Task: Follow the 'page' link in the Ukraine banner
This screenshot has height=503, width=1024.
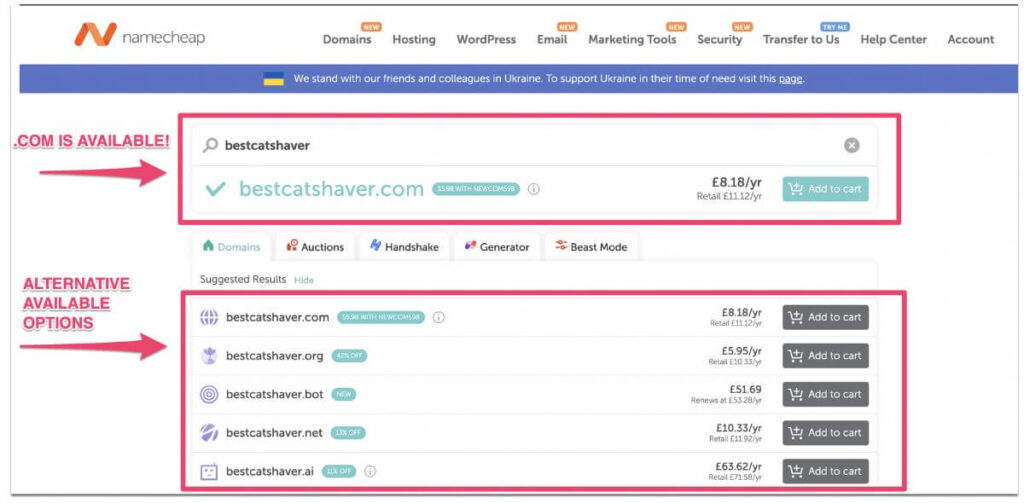Action: tap(790, 79)
